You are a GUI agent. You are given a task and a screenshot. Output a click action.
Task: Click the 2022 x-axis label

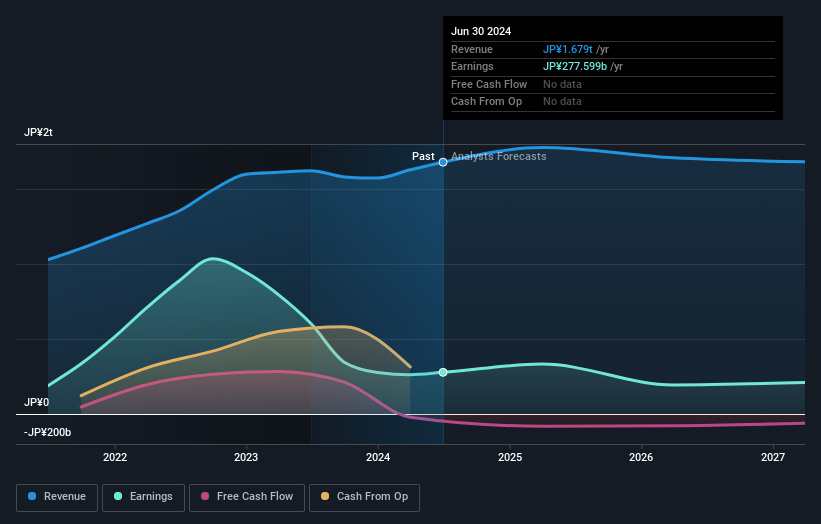pyautogui.click(x=115, y=457)
